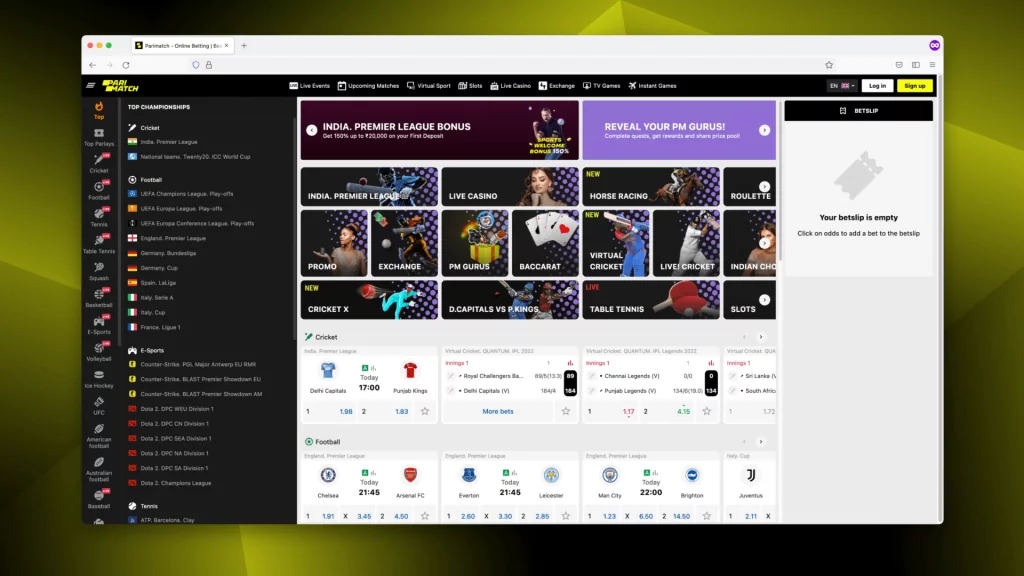Viewport: 1024px width, 576px height.
Task: Click the Log in button
Action: 877,86
